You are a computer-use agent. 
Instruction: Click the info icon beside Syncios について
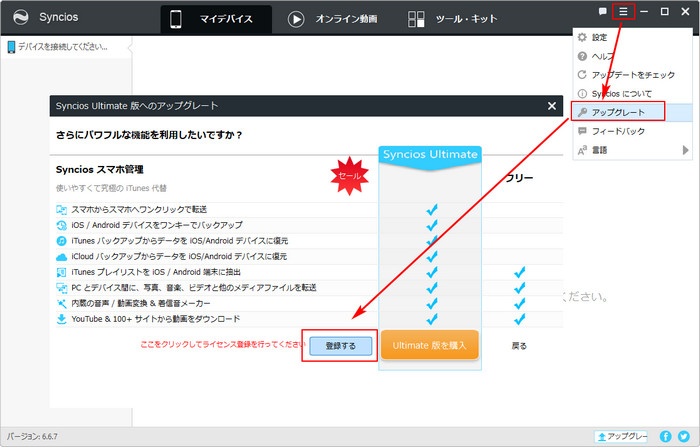(582, 94)
